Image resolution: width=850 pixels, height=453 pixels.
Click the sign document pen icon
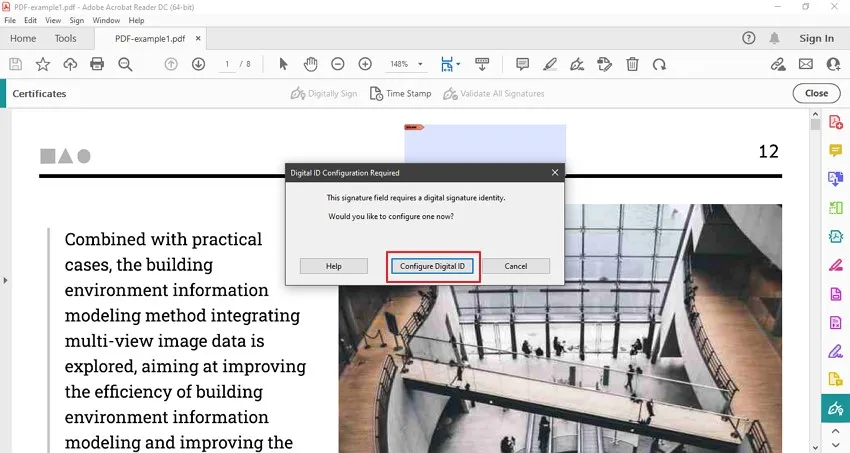577,64
